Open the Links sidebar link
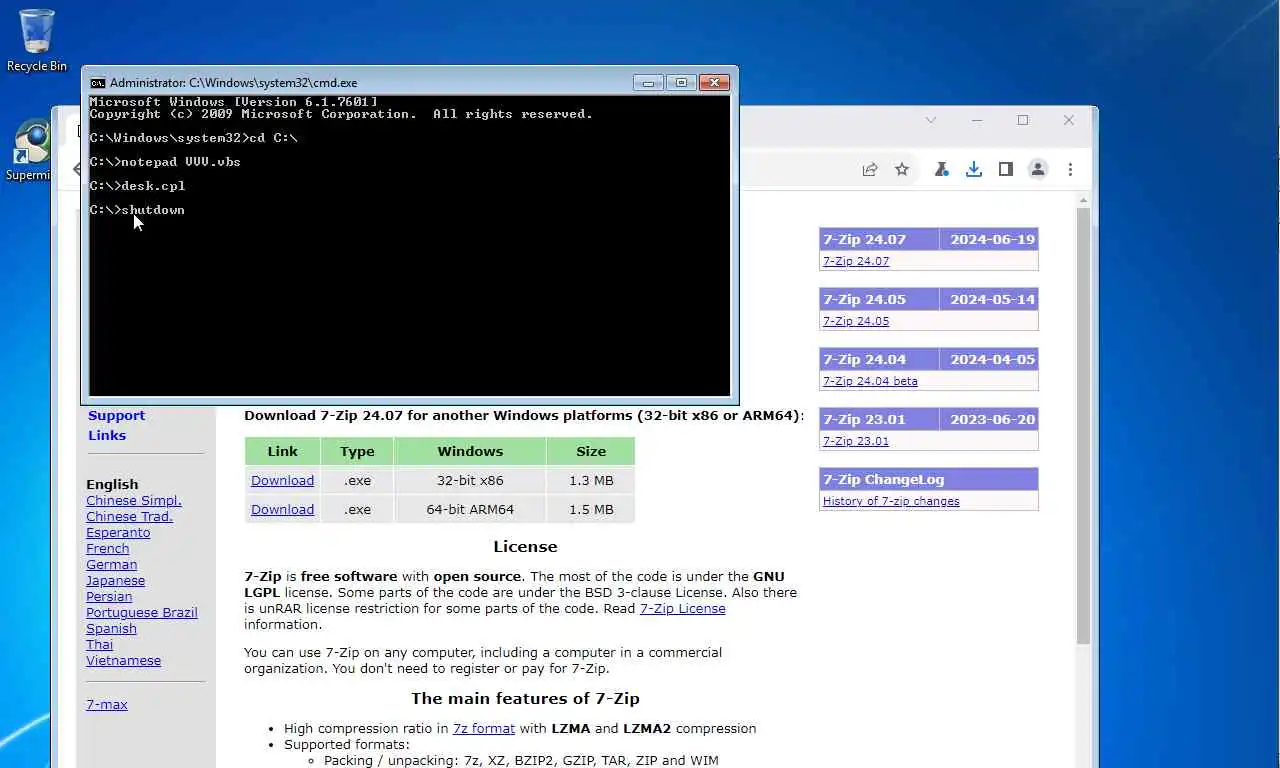Screen dimensions: 1280x768 tap(107, 435)
